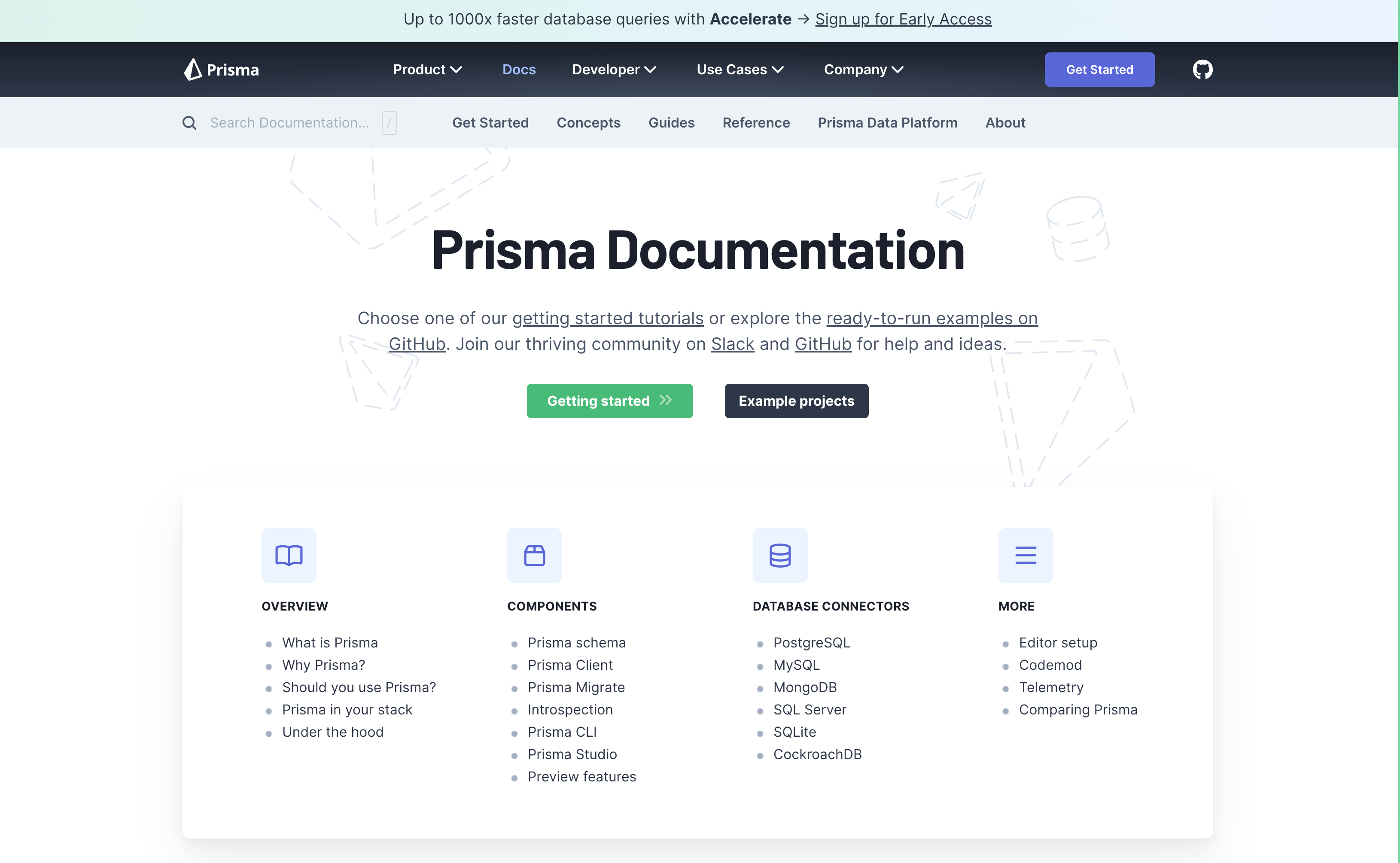Go to Docs in top navigation
The image size is (1400, 863).
(519, 70)
